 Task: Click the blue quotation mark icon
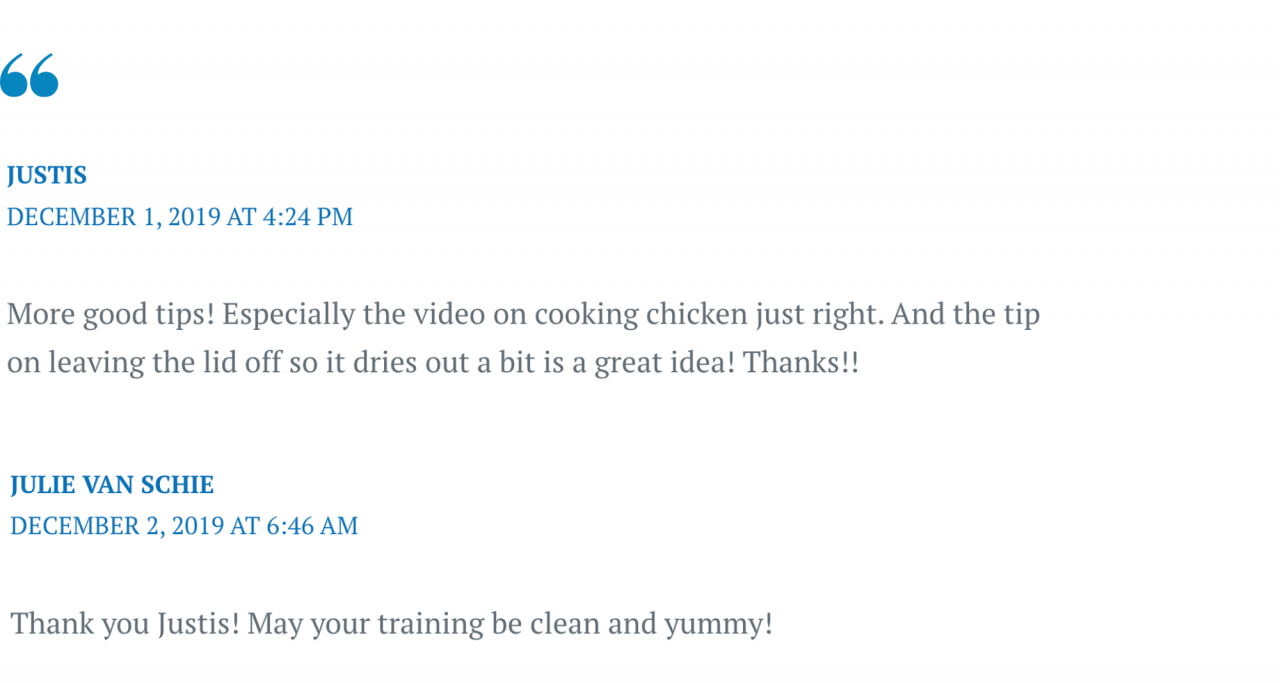click(x=29, y=76)
